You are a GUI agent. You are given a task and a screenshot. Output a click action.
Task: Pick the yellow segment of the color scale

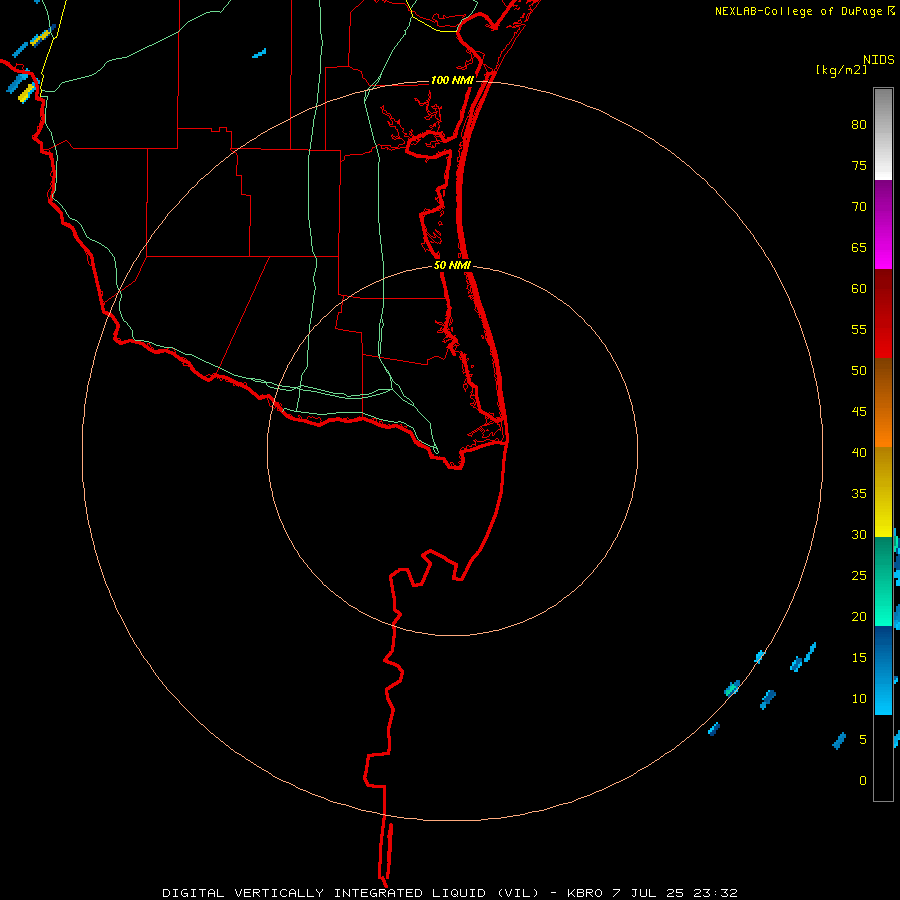(x=883, y=492)
